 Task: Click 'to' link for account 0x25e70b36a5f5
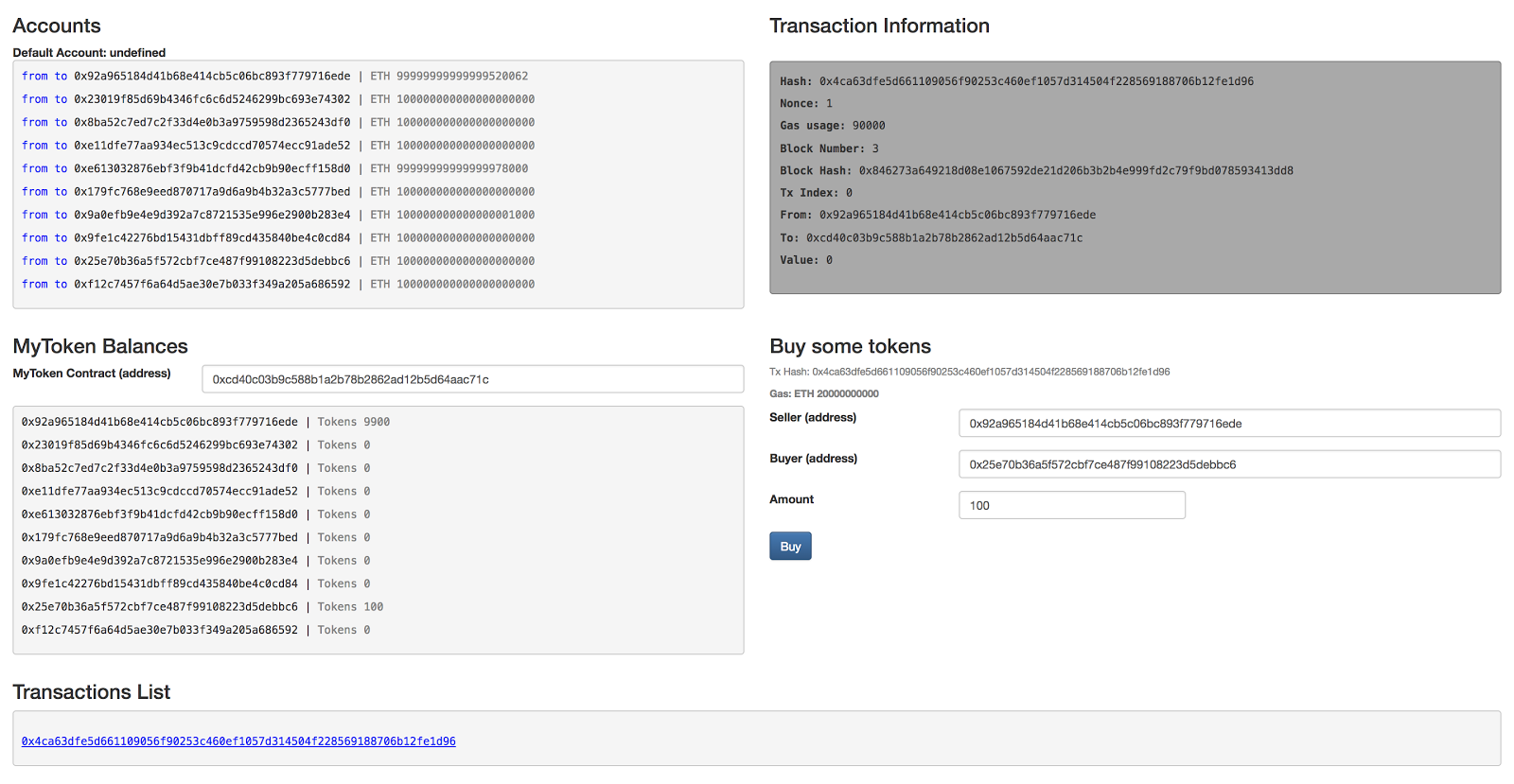pyautogui.click(x=61, y=261)
